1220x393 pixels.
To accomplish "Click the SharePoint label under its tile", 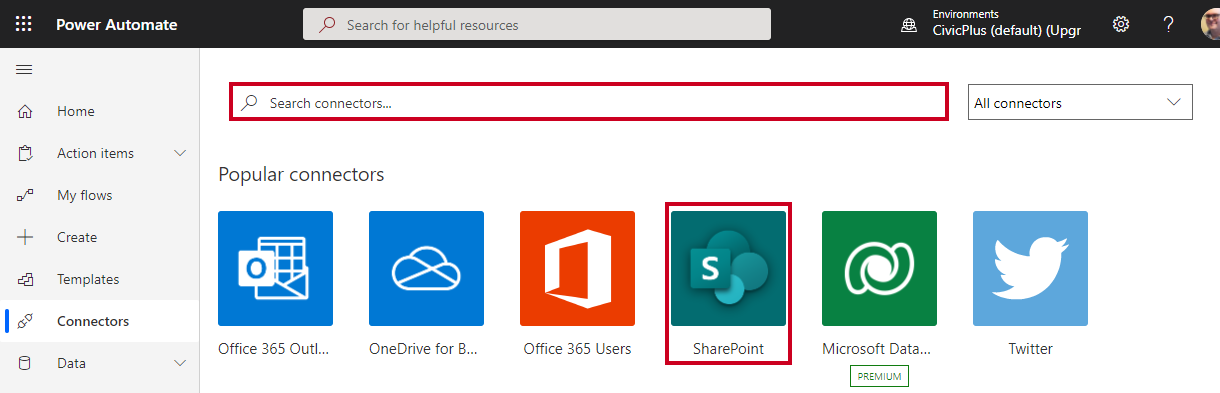I will coord(728,349).
